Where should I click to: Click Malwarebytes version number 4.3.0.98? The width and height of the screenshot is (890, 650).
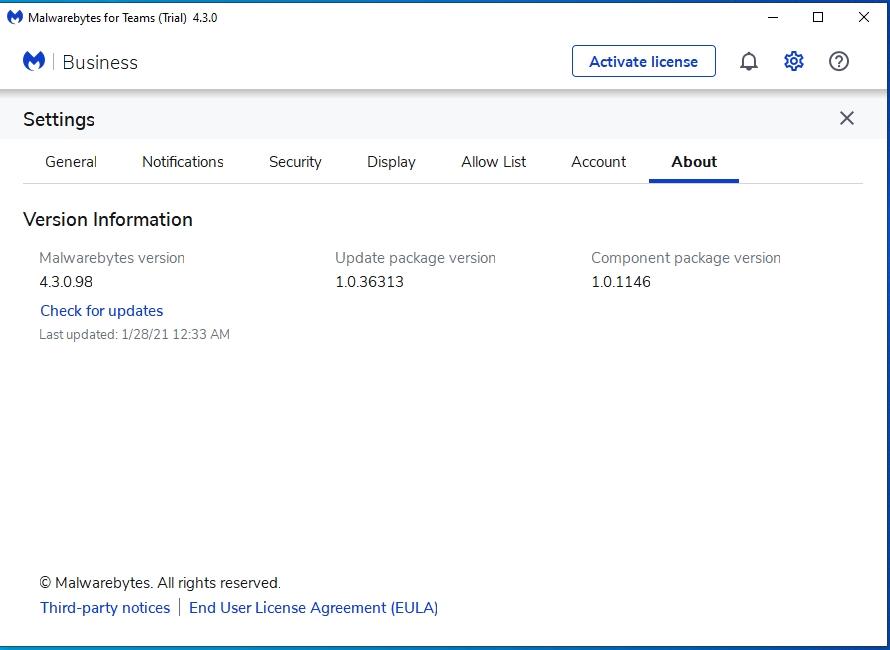point(66,282)
